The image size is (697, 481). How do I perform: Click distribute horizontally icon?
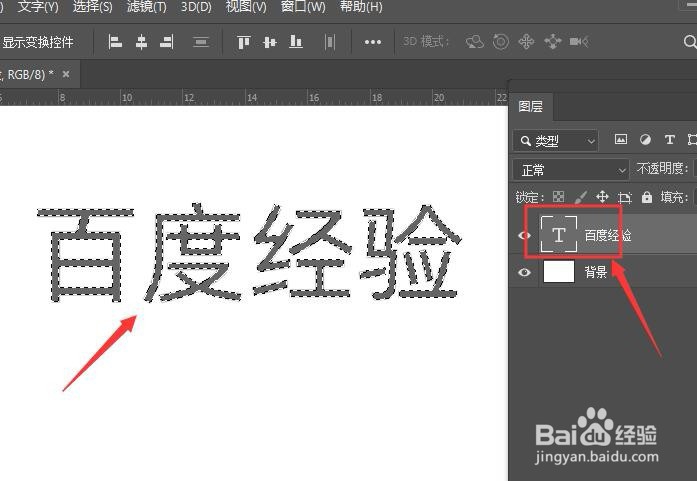pos(330,42)
